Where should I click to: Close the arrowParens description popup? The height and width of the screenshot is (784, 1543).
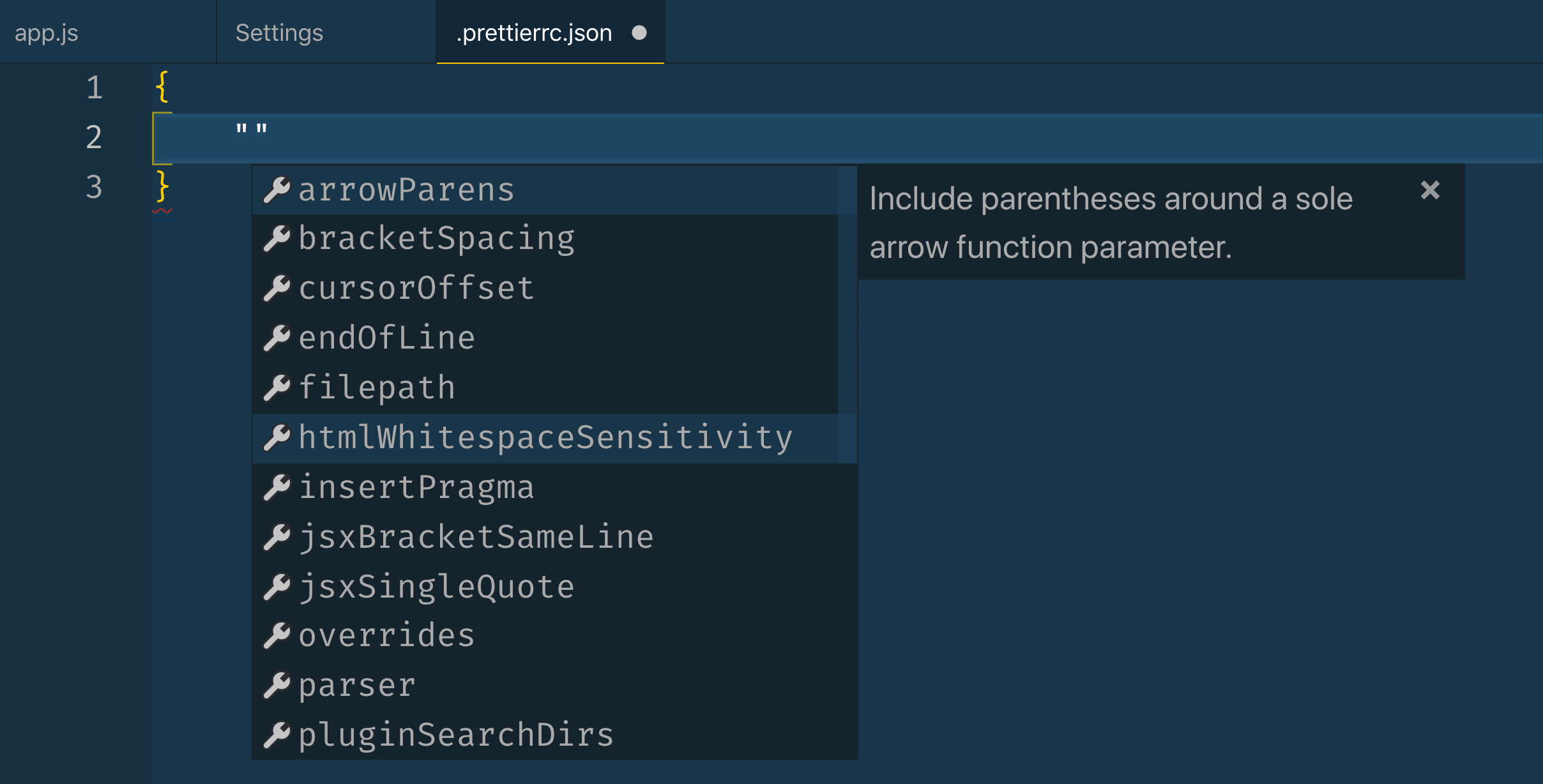click(x=1430, y=190)
